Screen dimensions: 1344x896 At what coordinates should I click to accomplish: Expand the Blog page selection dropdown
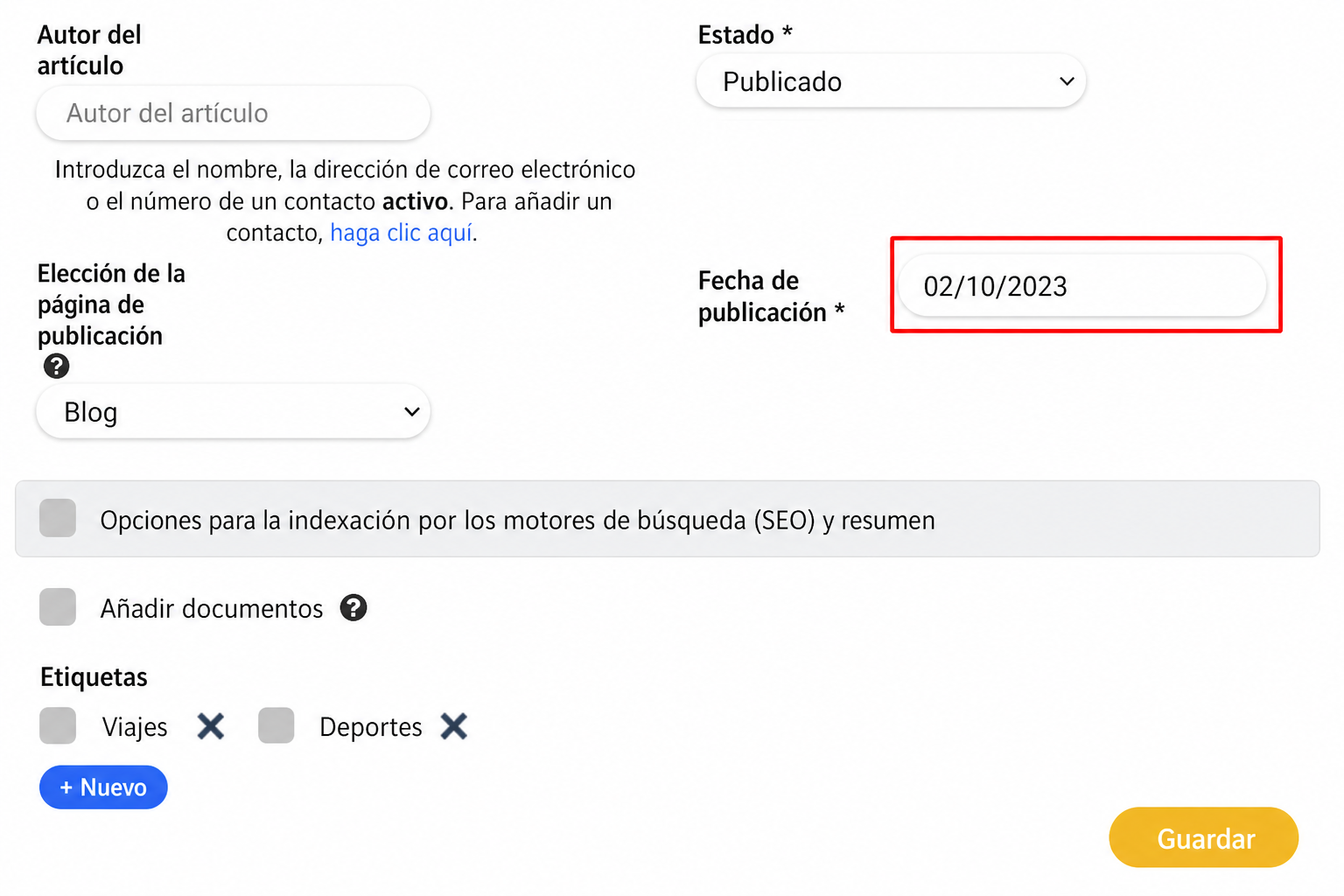[x=233, y=411]
